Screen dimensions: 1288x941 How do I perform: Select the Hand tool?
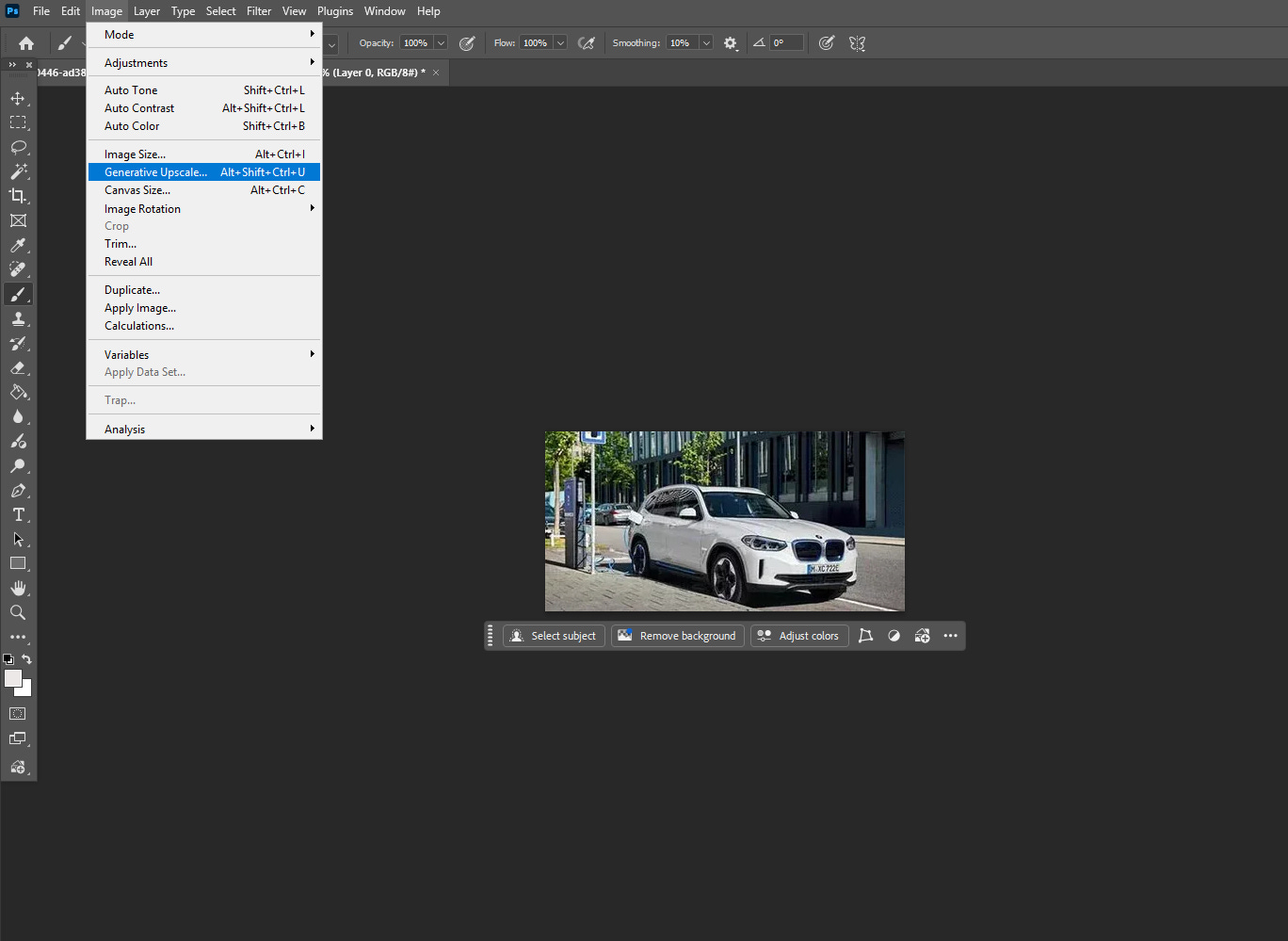coord(18,588)
